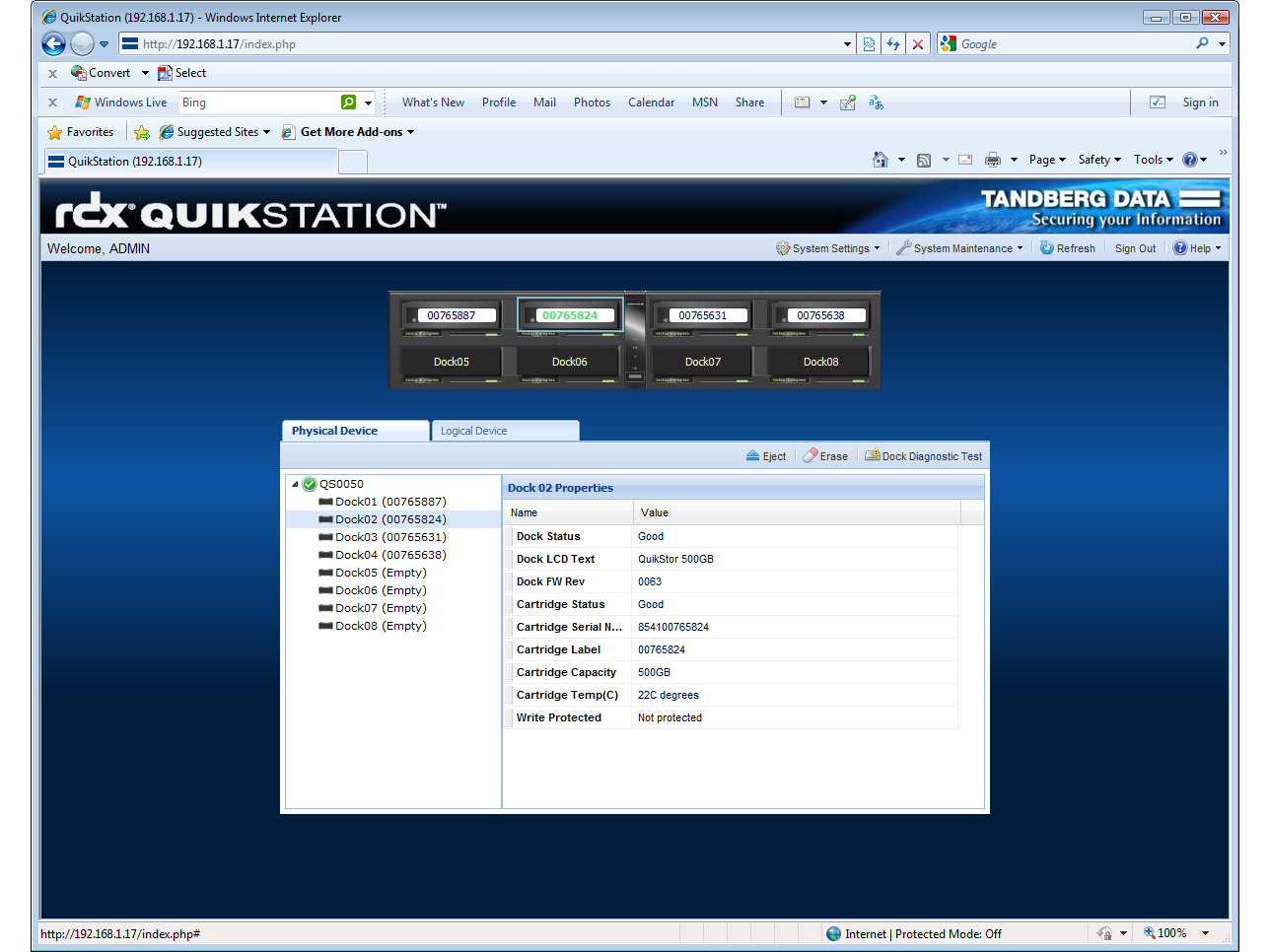Screen dimensions: 1270x952
Task: Open the Safety menu in the command bar
Action: click(x=1098, y=160)
